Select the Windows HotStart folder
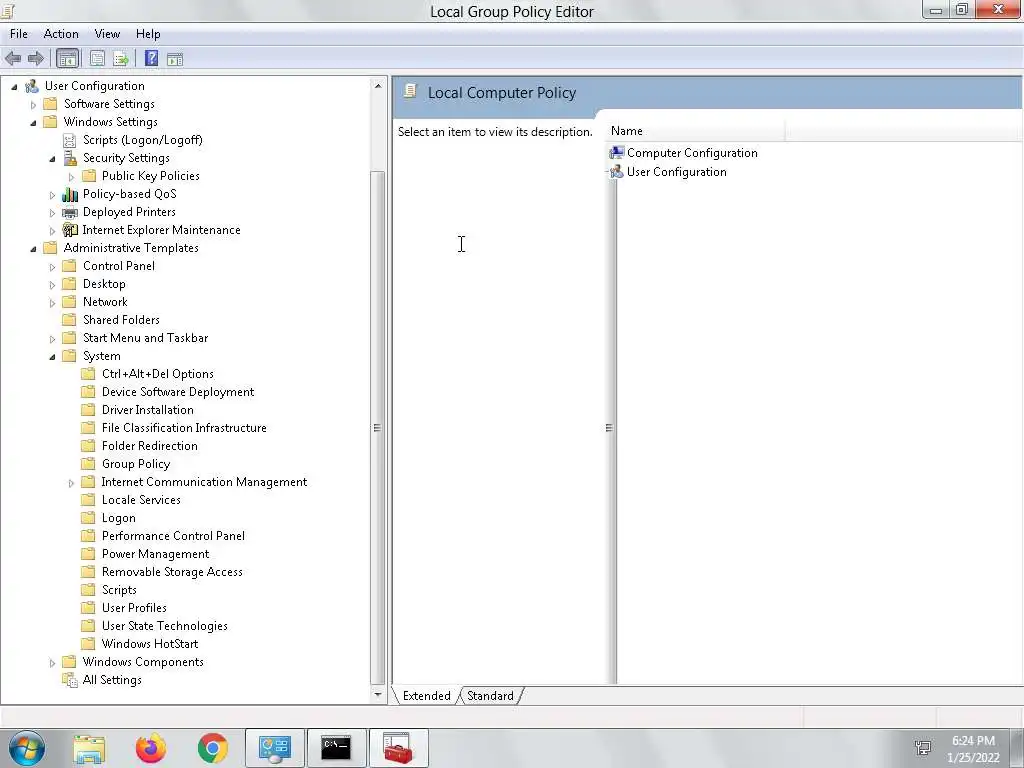This screenshot has height=768, width=1024. pyautogui.click(x=150, y=643)
